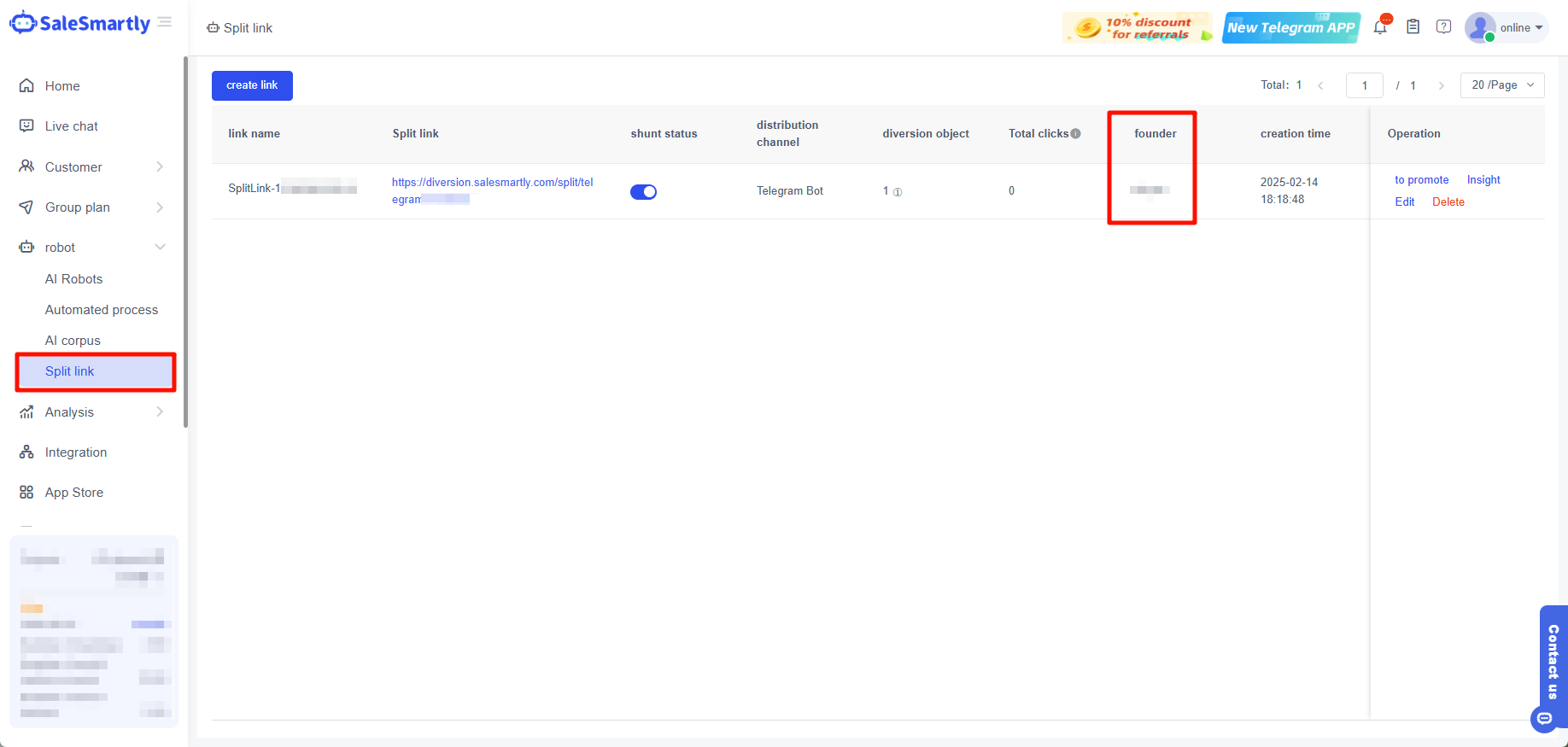Click the Total clicks info icon

pos(1076,133)
